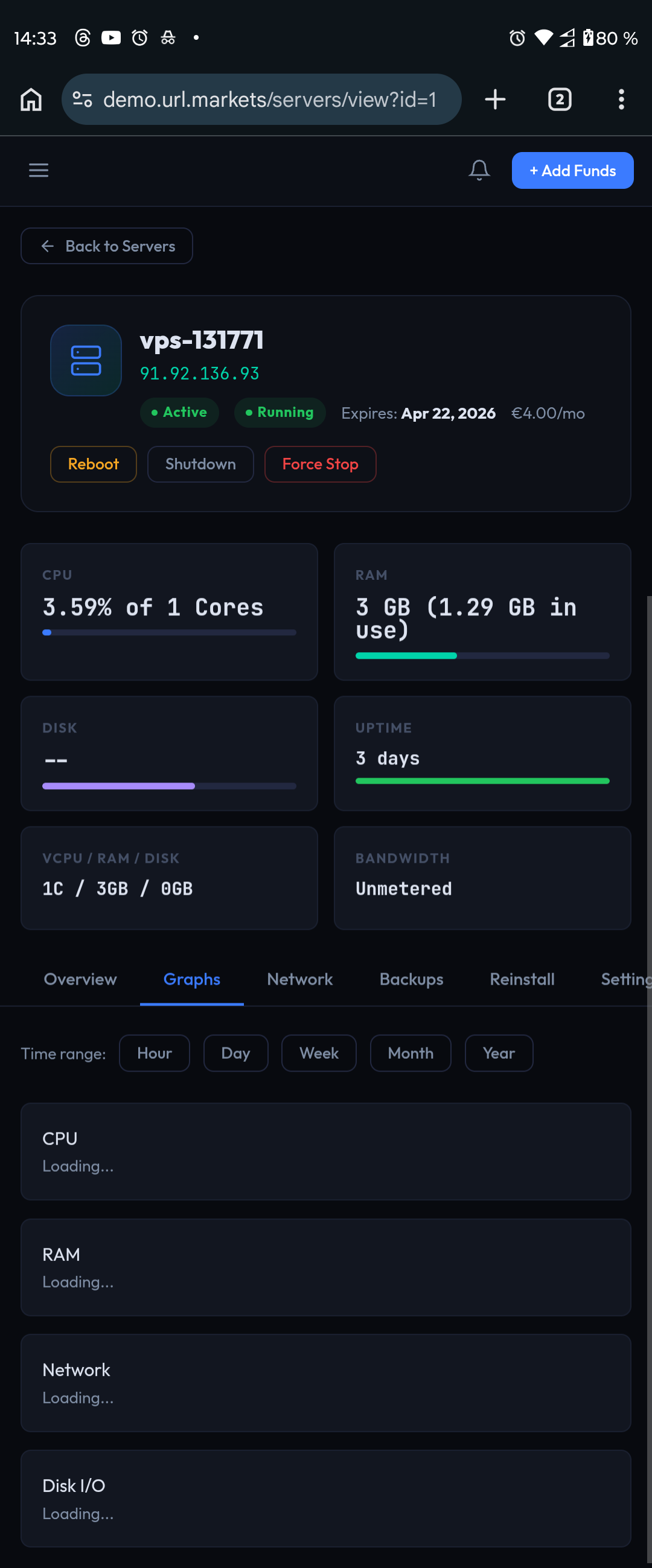This screenshot has height=1568, width=652.
Task: Tap the URL address bar field
Action: pyautogui.click(x=269, y=99)
